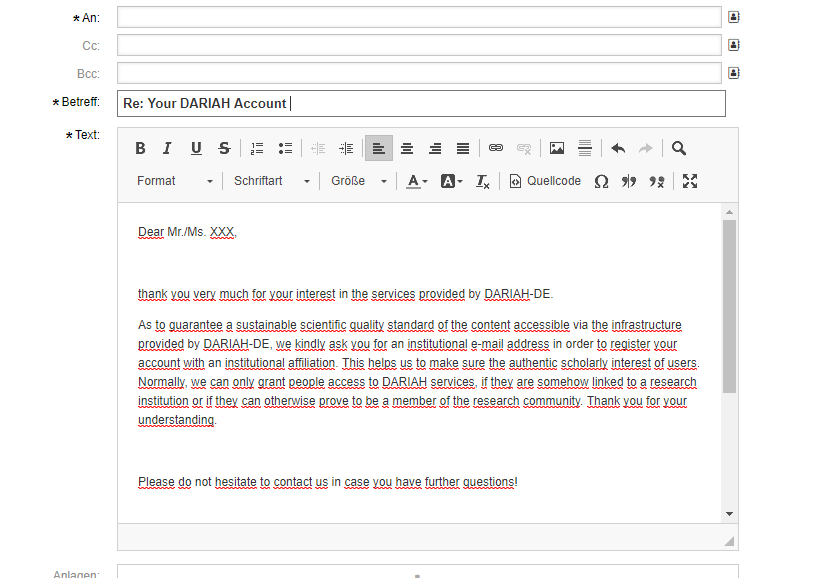The height and width of the screenshot is (578, 833).
Task: Insert a numbered list
Action: click(x=257, y=148)
